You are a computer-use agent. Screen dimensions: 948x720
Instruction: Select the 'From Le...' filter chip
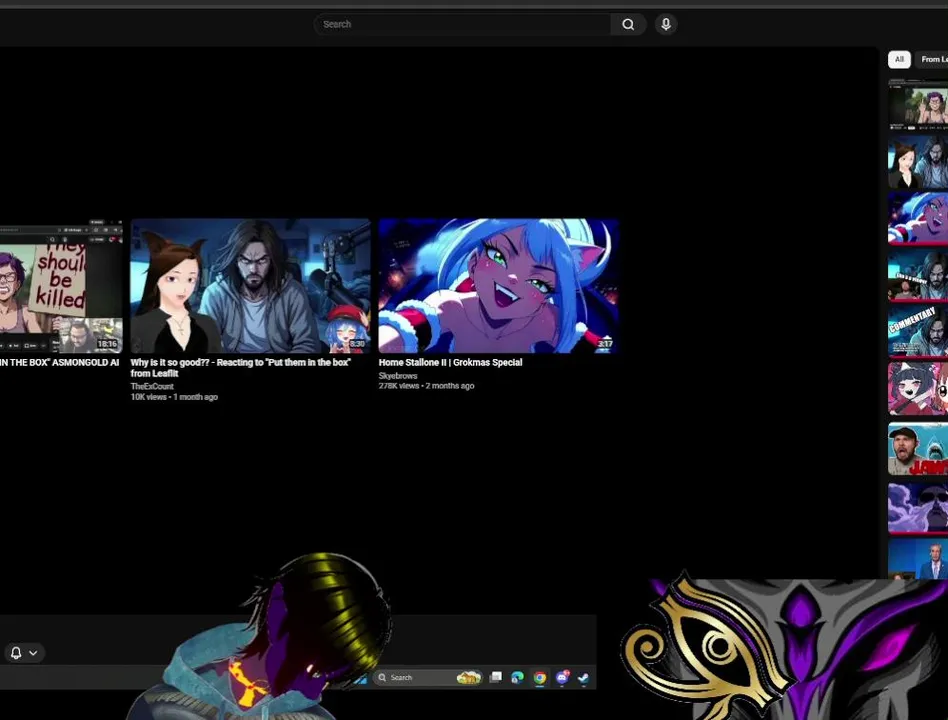coord(933,59)
